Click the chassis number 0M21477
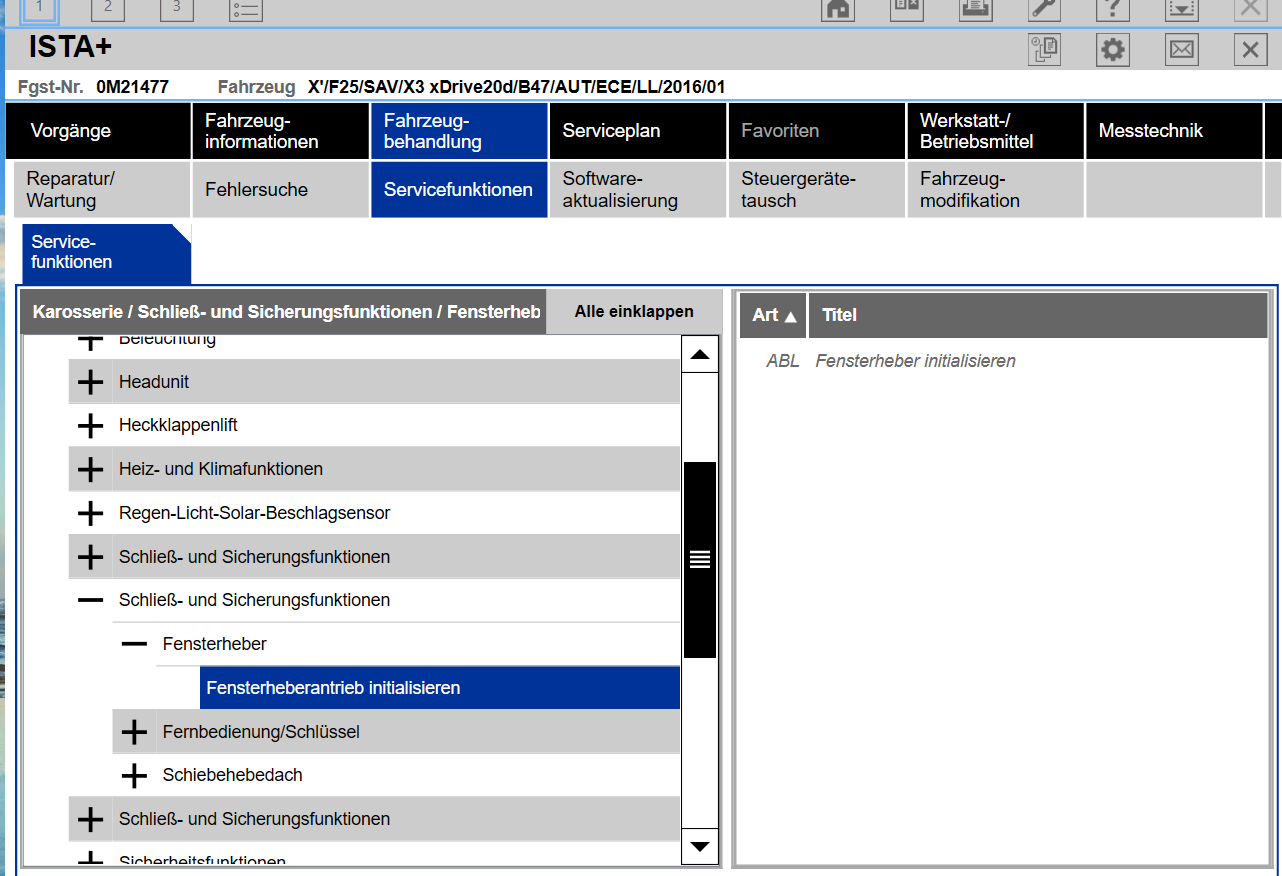Screen dimensions: 1282x876 132,87
